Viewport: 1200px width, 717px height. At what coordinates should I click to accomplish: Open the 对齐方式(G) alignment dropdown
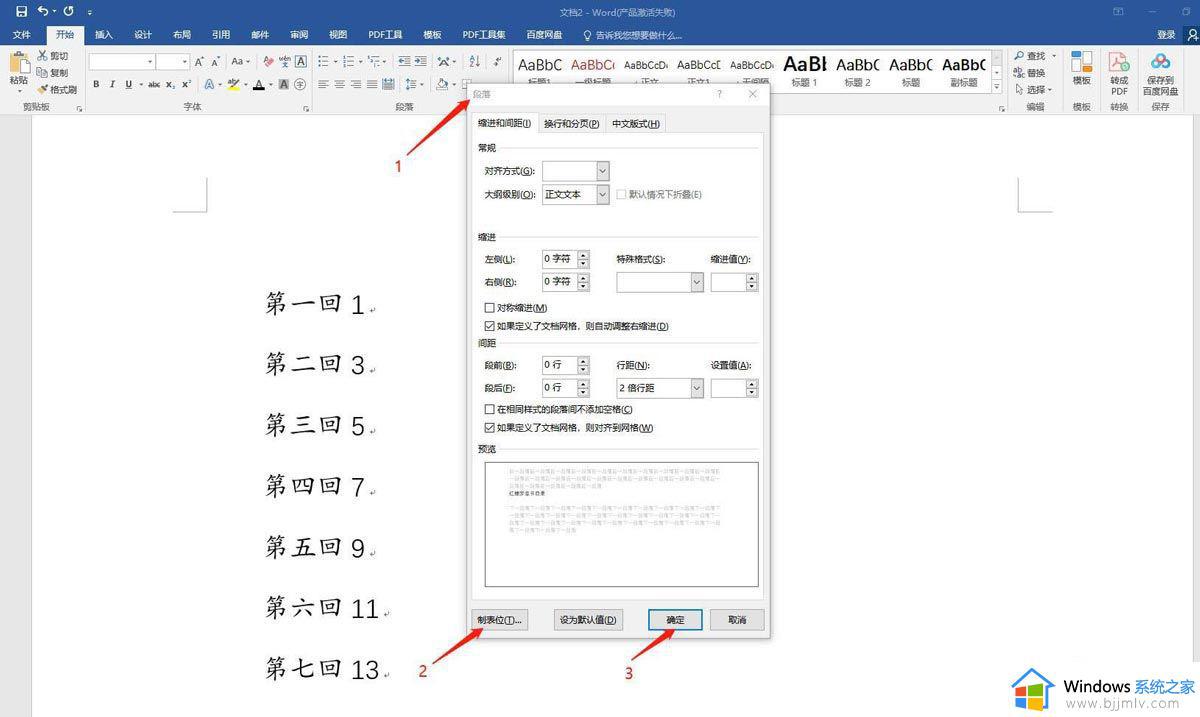tap(602, 171)
